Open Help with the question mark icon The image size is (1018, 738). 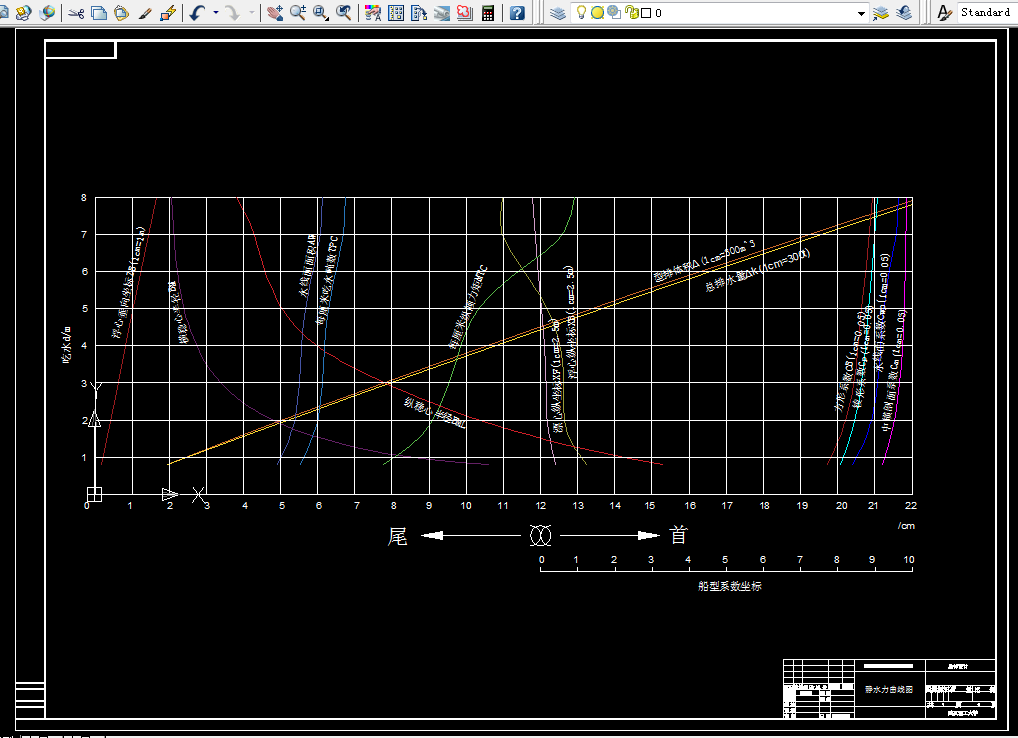(517, 12)
